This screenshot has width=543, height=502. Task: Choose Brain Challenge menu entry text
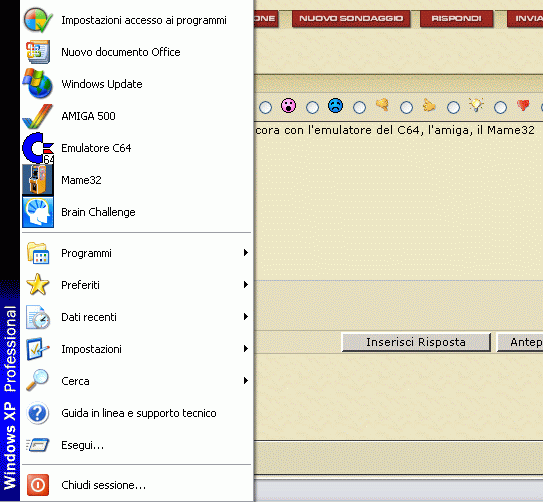[98, 212]
